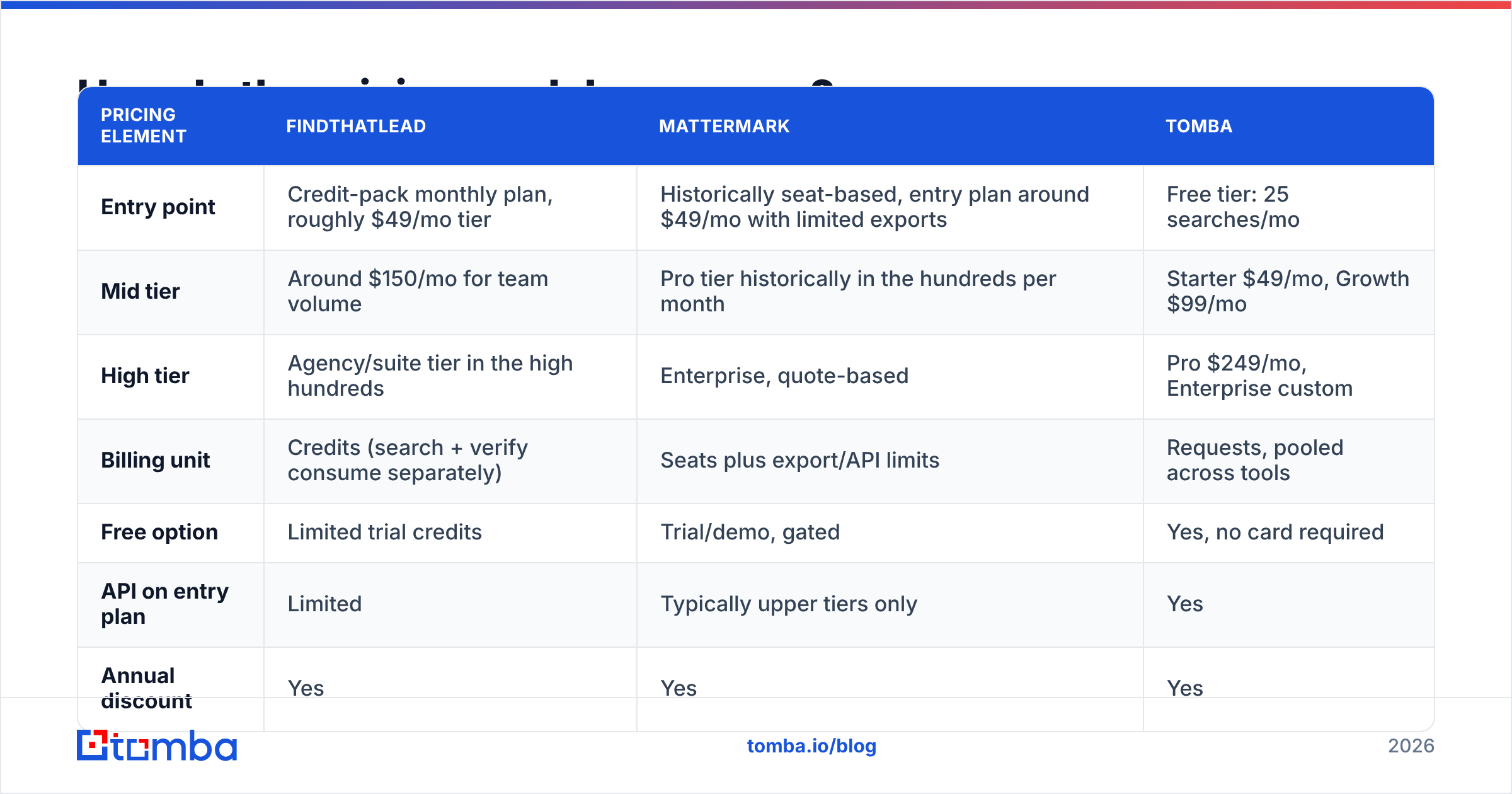Click Mattermark 'Yes' in Annual discount row
This screenshot has width=1512, height=794.
(679, 688)
